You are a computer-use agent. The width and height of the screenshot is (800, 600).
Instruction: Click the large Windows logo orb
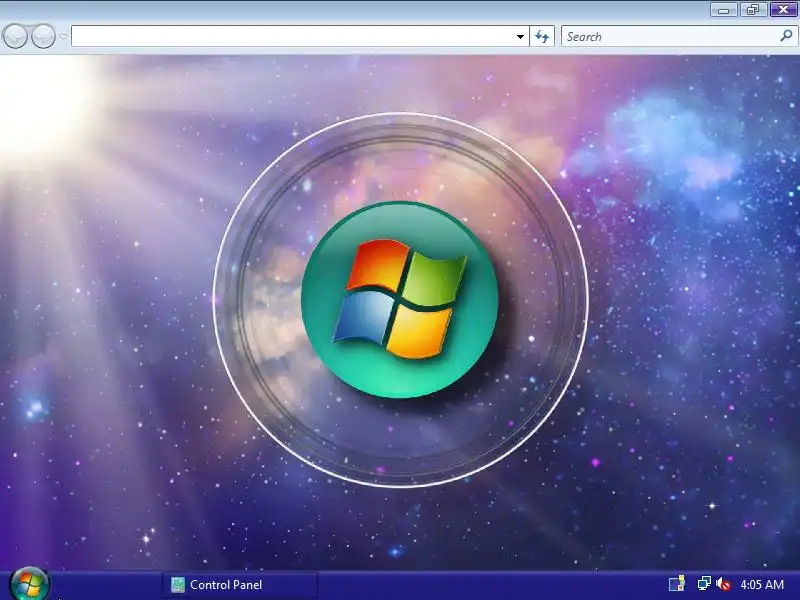coord(399,299)
